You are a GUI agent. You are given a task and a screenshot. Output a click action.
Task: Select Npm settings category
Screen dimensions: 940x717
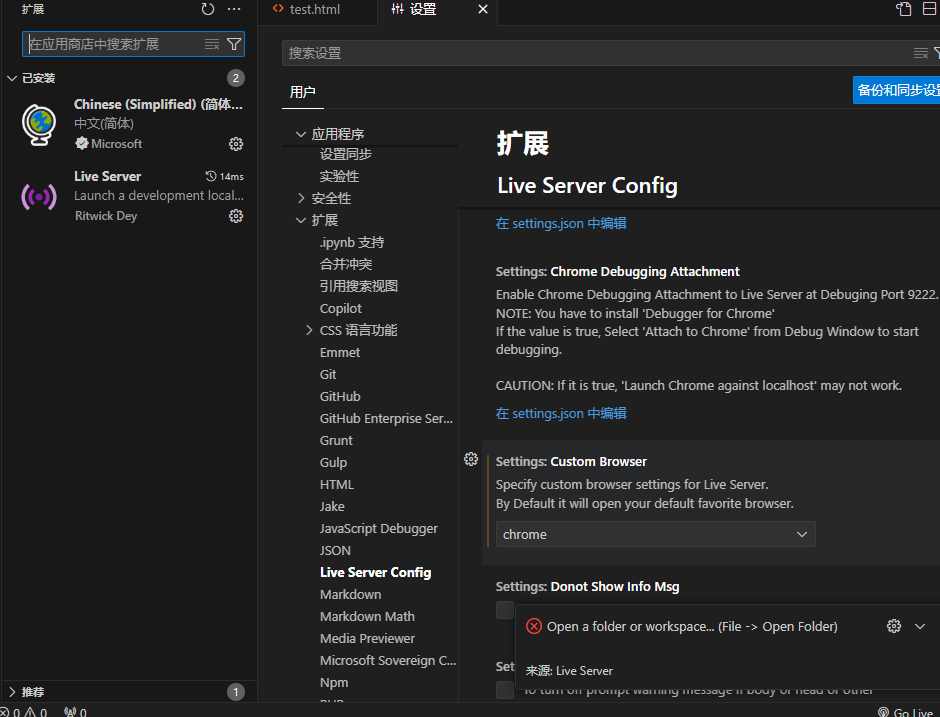click(334, 683)
